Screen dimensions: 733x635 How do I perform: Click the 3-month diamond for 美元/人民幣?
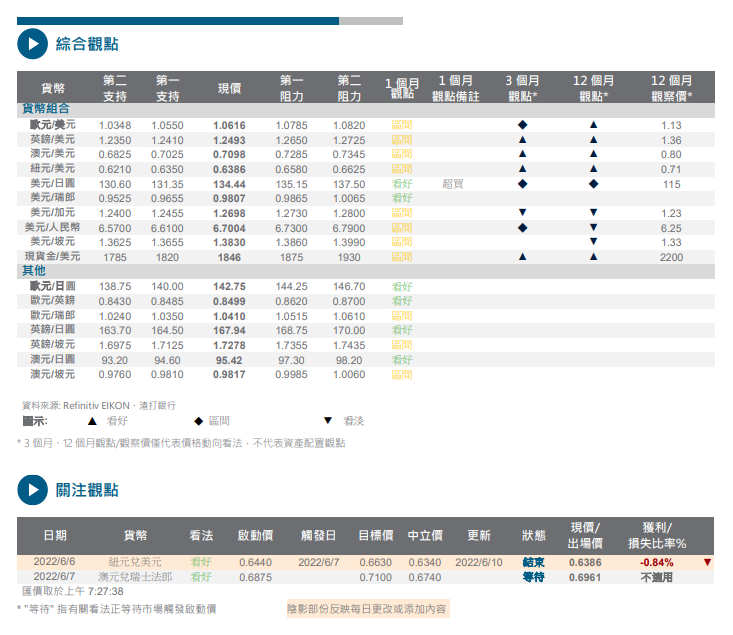pos(522,228)
